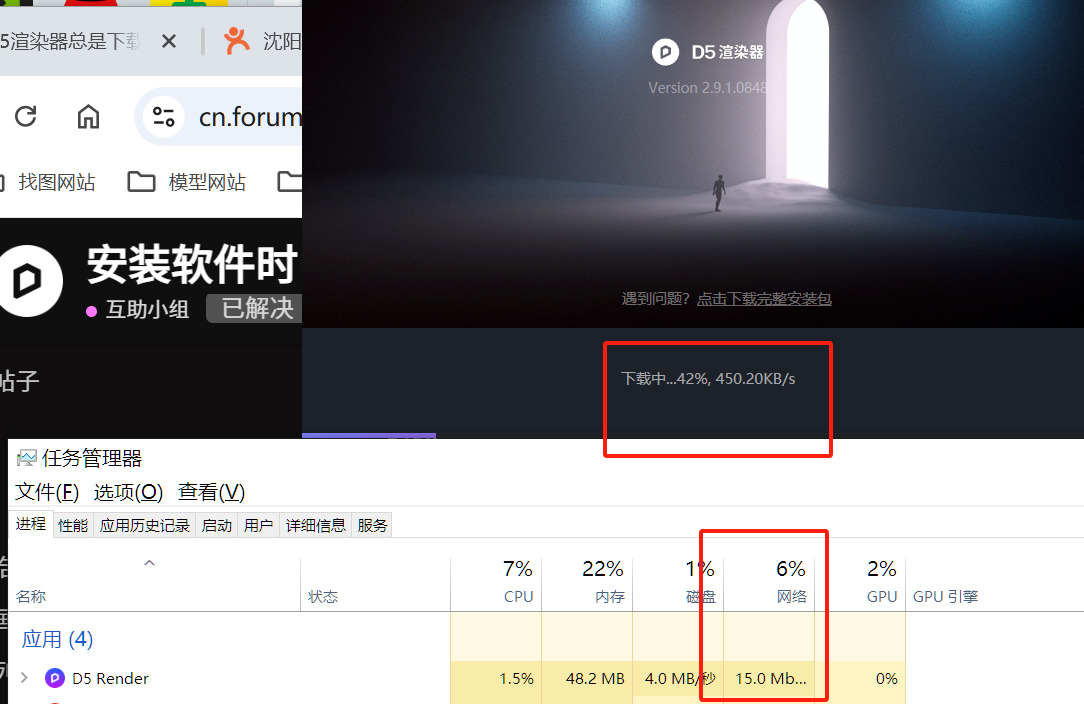The height and width of the screenshot is (704, 1084).
Task: Collapse the 应用 (4) group
Action: pyautogui.click(x=57, y=639)
